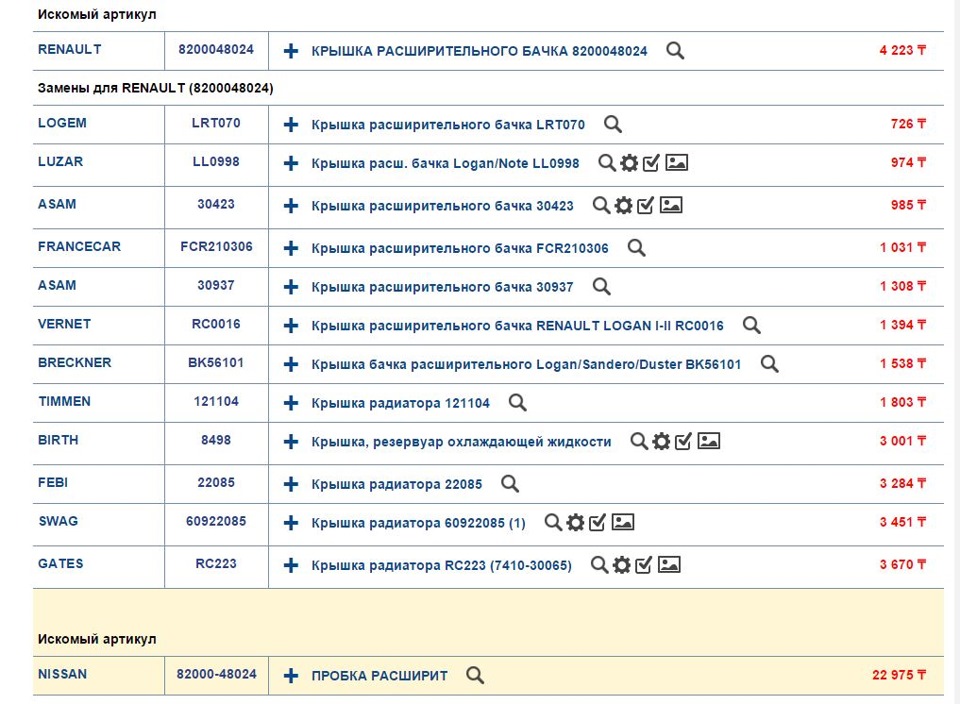Expand LUZAR LL0998 row plus sign
The image size is (960, 704).
click(x=291, y=163)
